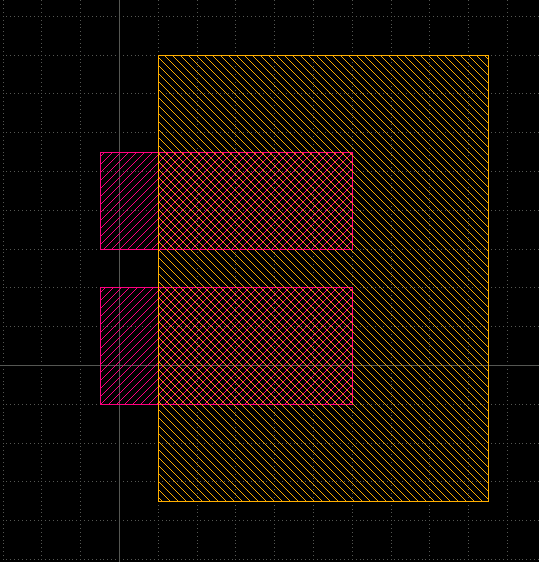Viewport: 539px width, 562px height.
Task: Click the origin crosshair intersection of axis lines
Action: coord(119,366)
